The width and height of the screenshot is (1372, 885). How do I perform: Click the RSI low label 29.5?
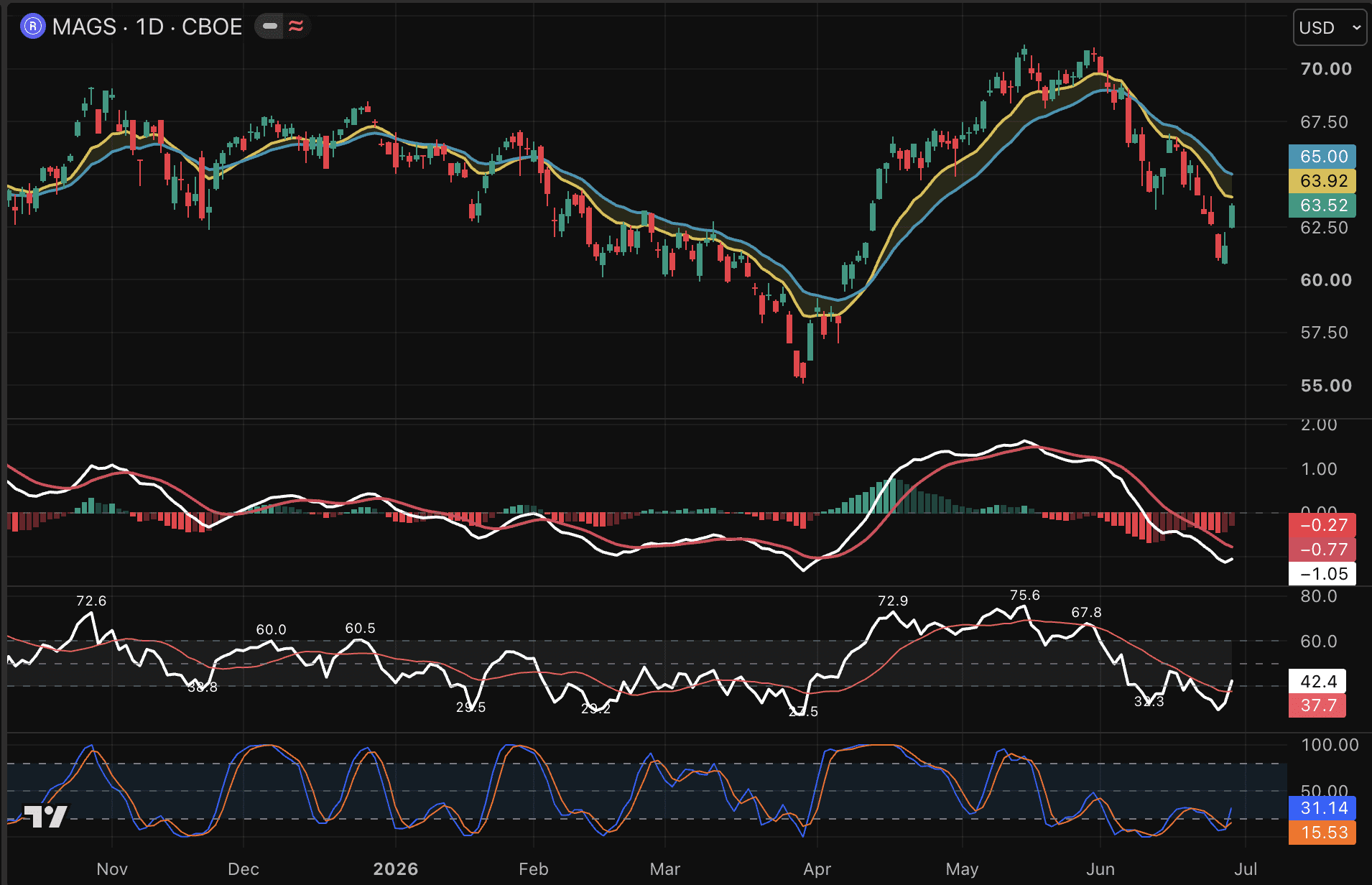[x=471, y=707]
